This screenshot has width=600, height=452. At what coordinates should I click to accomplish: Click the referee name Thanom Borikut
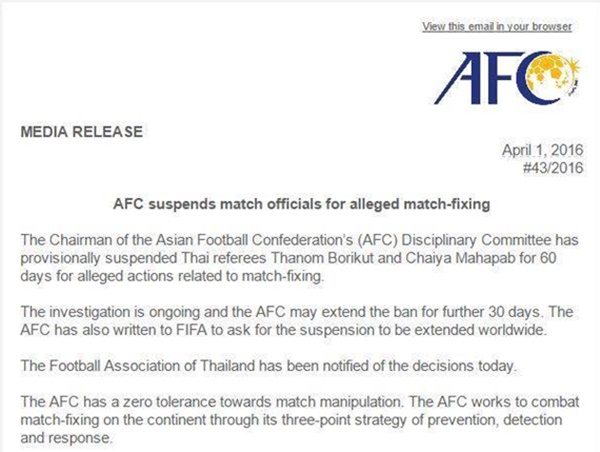[322, 258]
